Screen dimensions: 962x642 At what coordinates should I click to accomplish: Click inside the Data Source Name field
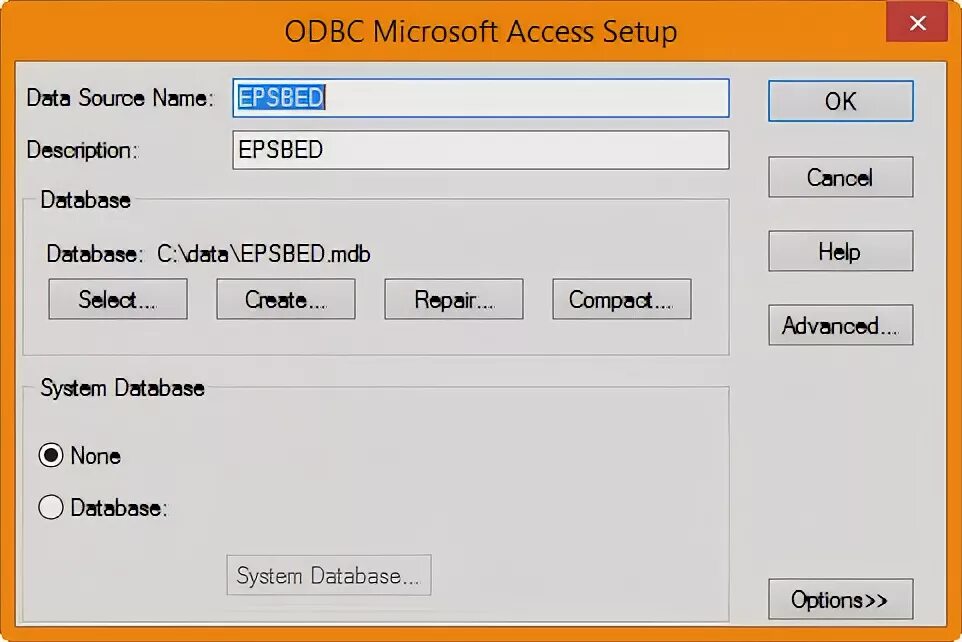click(x=481, y=98)
